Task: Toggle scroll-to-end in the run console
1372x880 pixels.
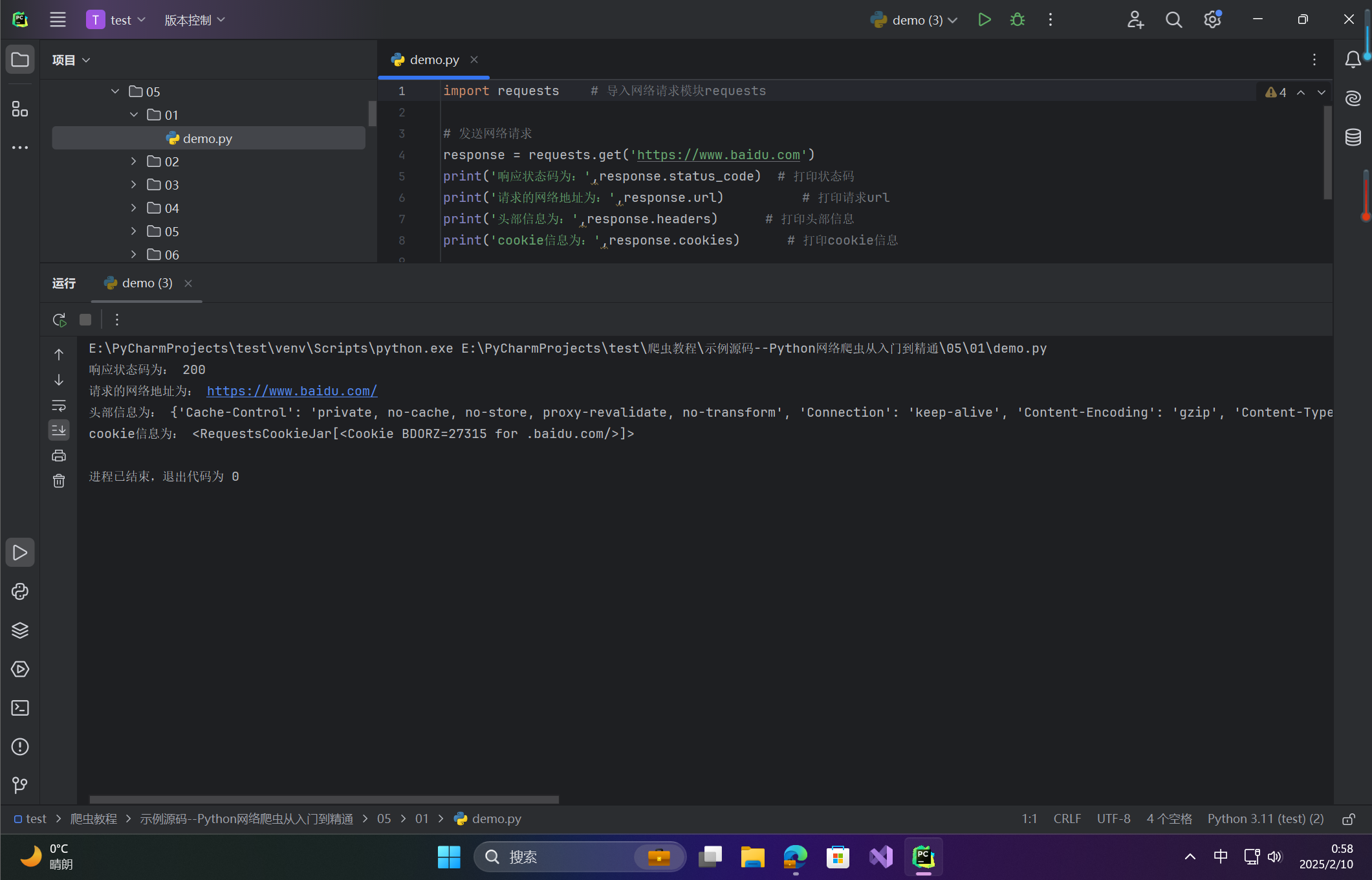Action: coord(59,430)
